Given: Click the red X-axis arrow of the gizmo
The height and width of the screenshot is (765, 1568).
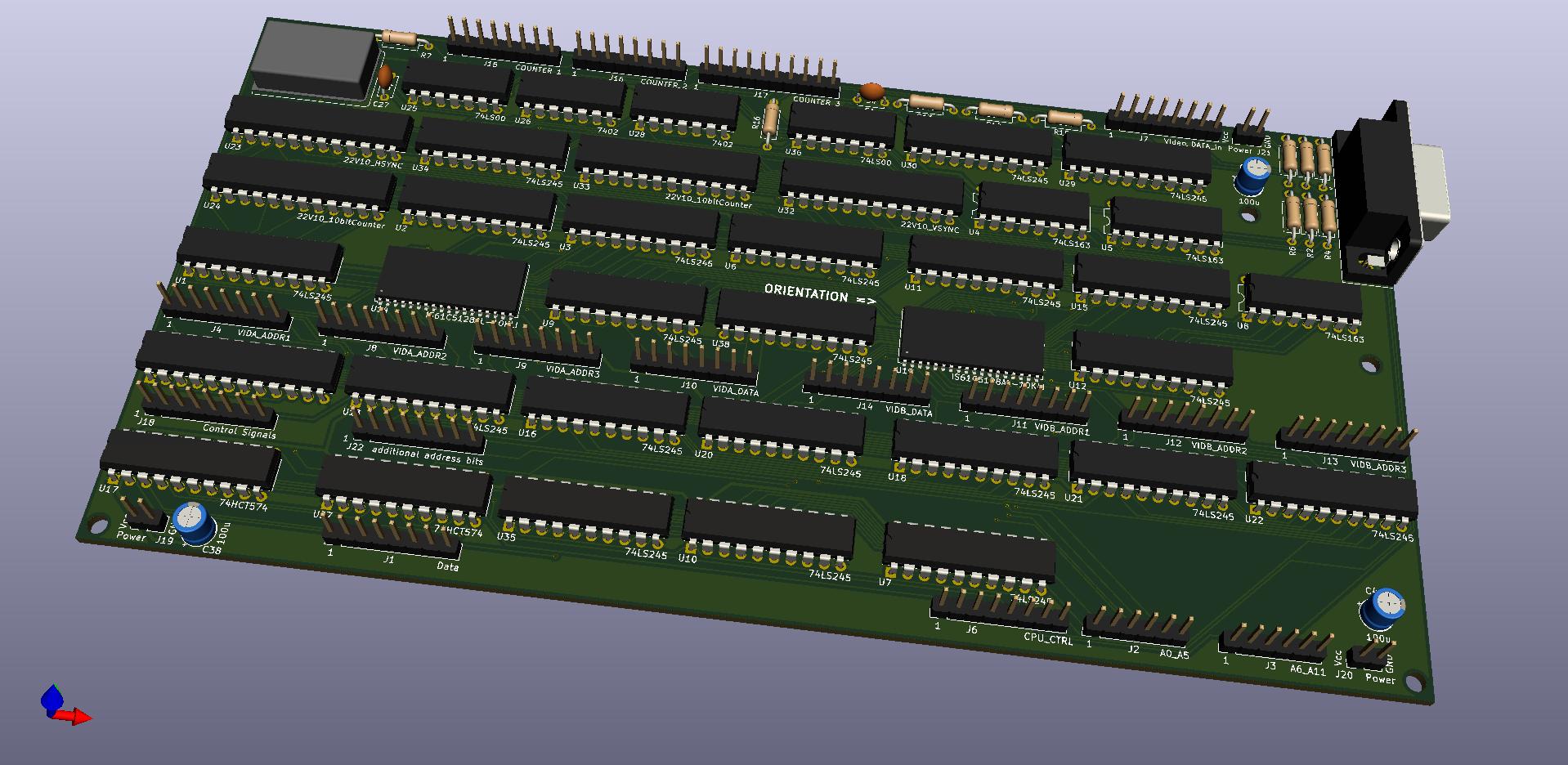Looking at the screenshot, I should coord(78,718).
